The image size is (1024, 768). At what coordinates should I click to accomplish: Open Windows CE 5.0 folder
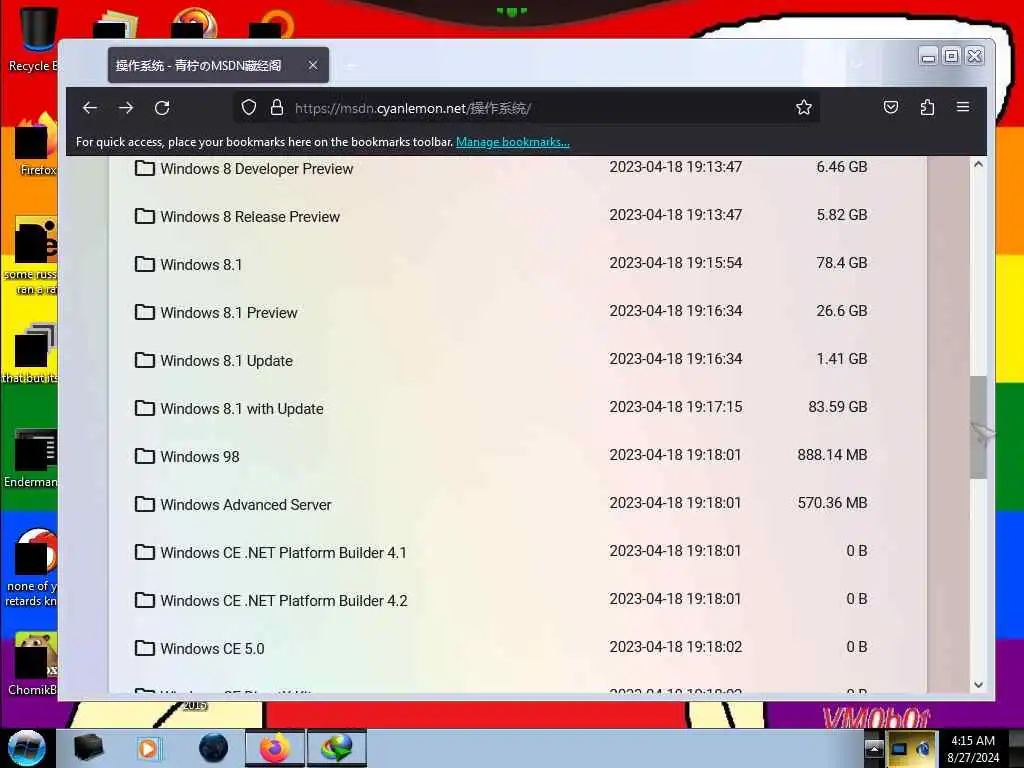click(x=212, y=648)
